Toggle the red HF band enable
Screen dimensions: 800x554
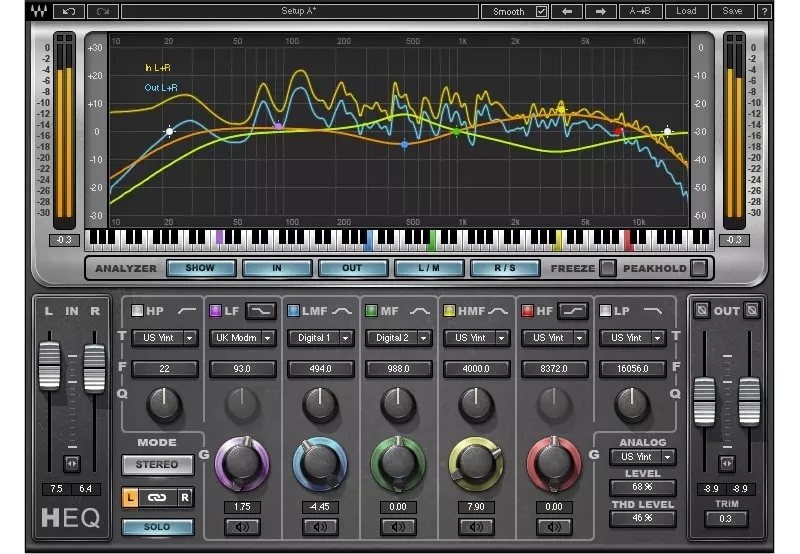[528, 311]
